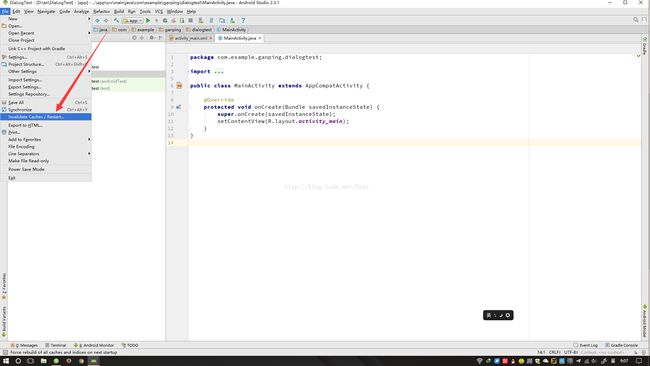650x366 pixels.
Task: Open the Event Log
Action: [x=585, y=345]
